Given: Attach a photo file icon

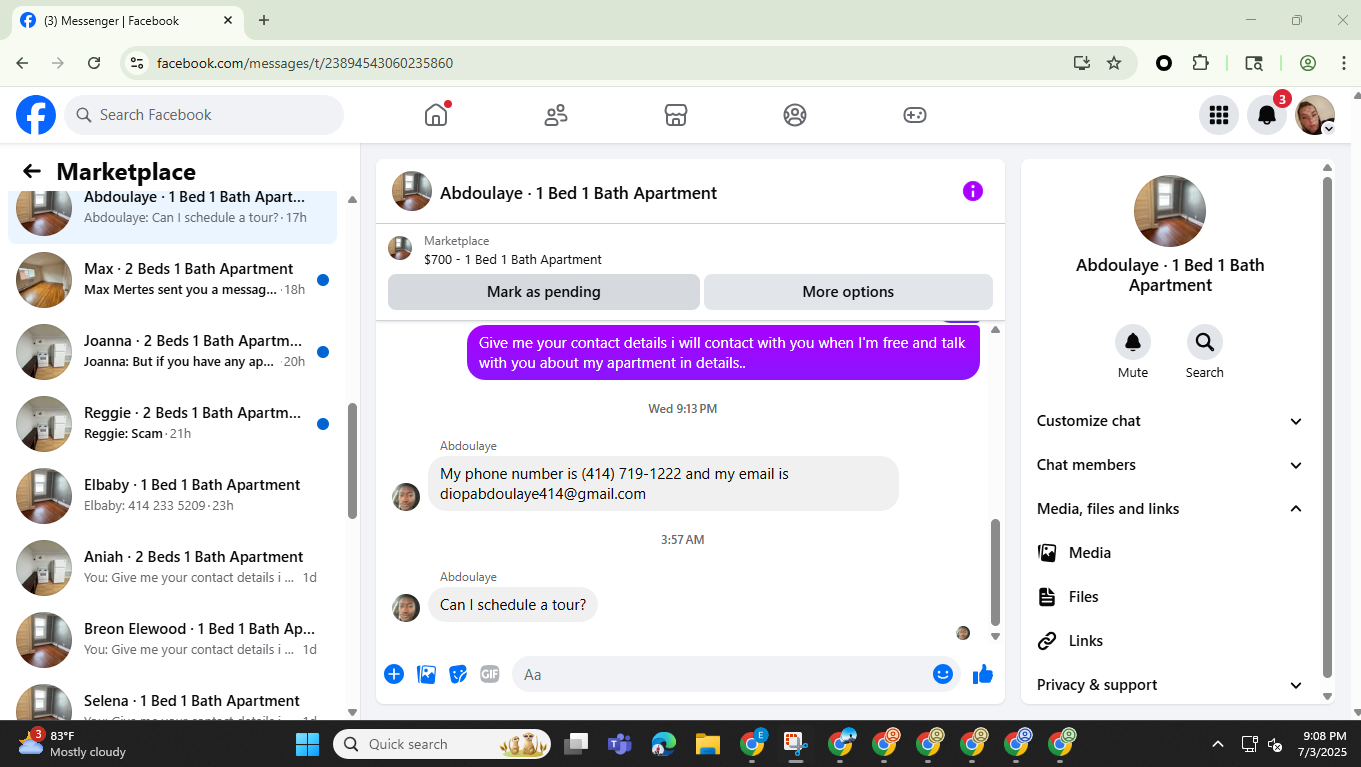Looking at the screenshot, I should click(x=427, y=674).
